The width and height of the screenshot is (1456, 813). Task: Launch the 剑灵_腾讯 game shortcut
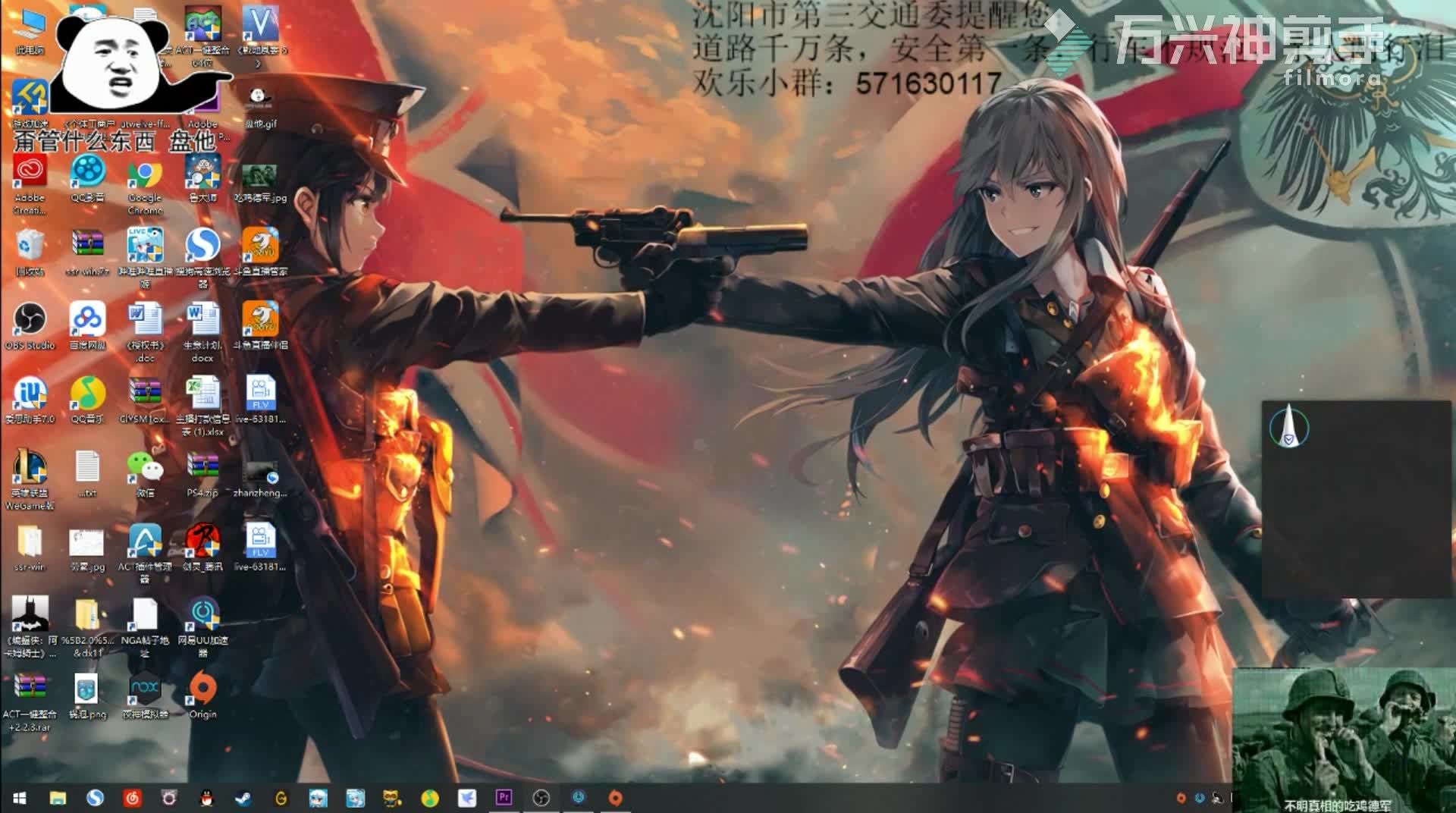click(202, 548)
